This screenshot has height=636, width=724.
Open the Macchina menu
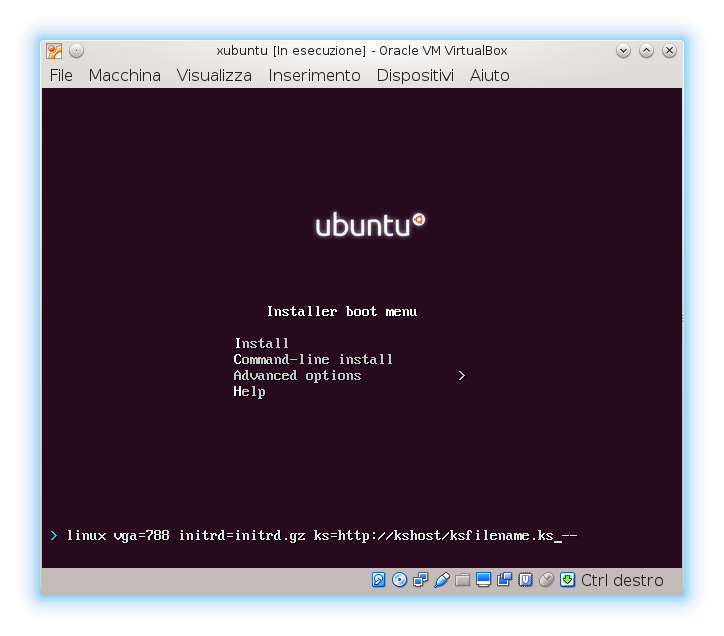125,75
